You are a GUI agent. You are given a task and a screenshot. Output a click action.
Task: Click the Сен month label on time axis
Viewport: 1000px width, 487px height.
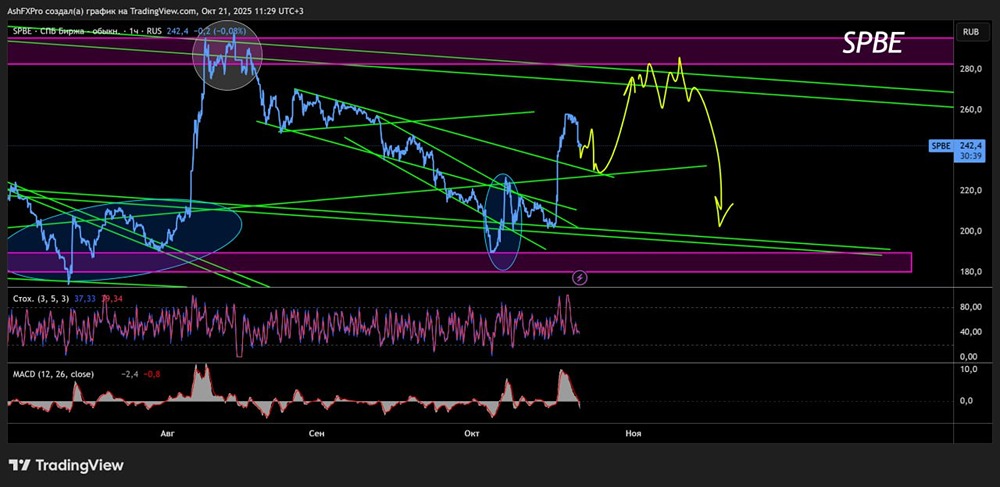pos(316,433)
